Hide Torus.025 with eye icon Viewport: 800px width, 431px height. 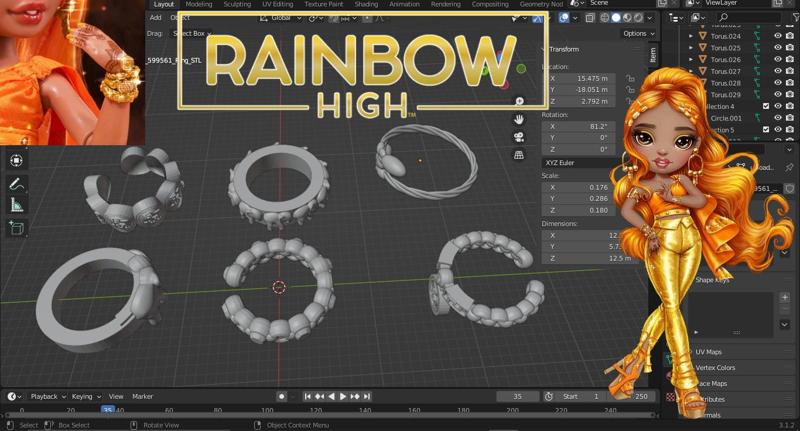(778, 47)
